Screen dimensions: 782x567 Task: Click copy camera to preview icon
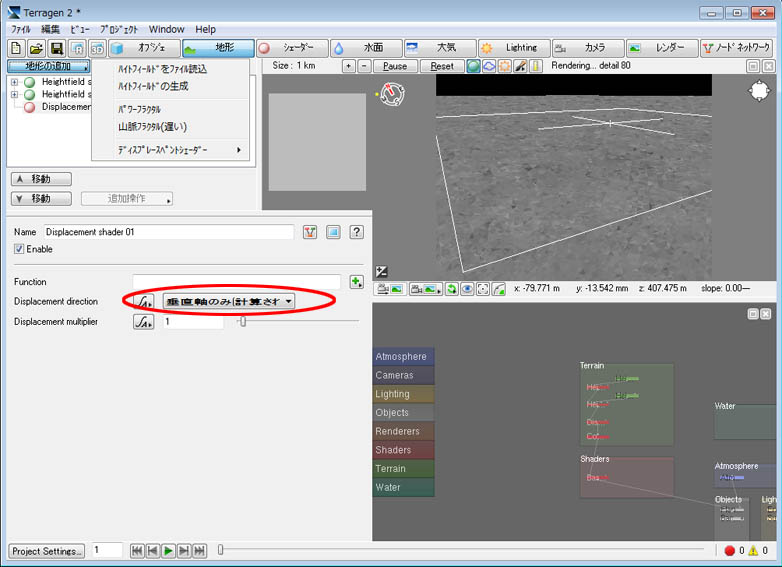coord(390,289)
